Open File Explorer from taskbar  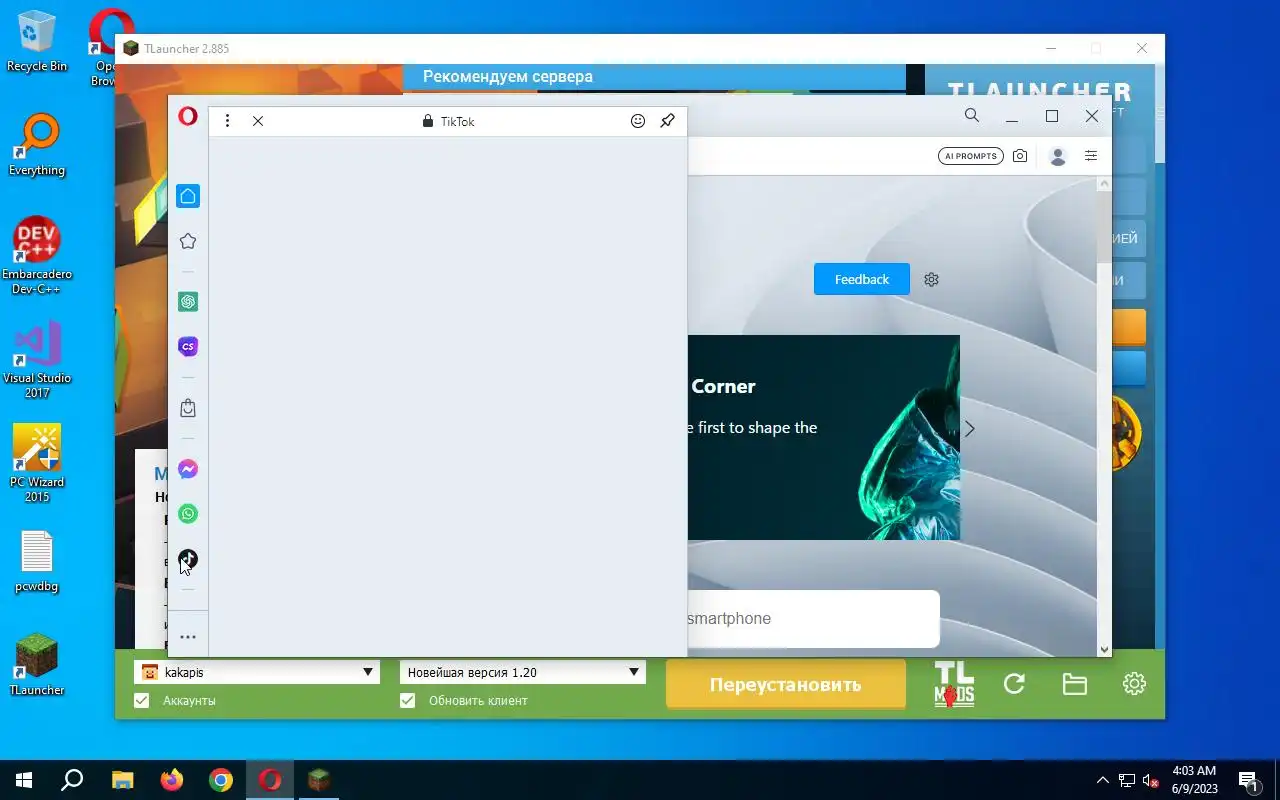122,780
